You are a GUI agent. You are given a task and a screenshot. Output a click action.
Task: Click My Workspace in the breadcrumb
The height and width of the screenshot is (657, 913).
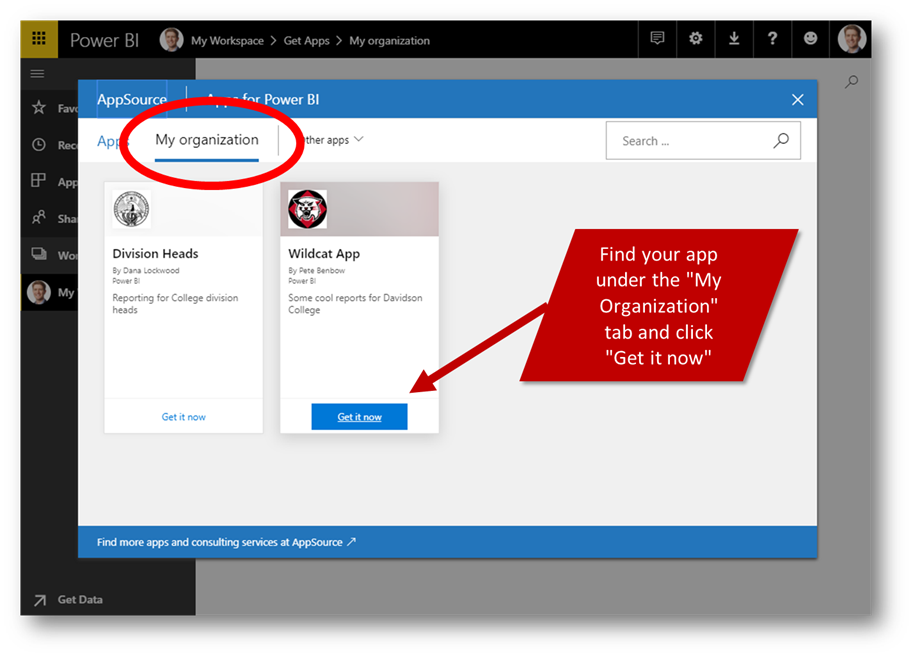pyautogui.click(x=227, y=41)
